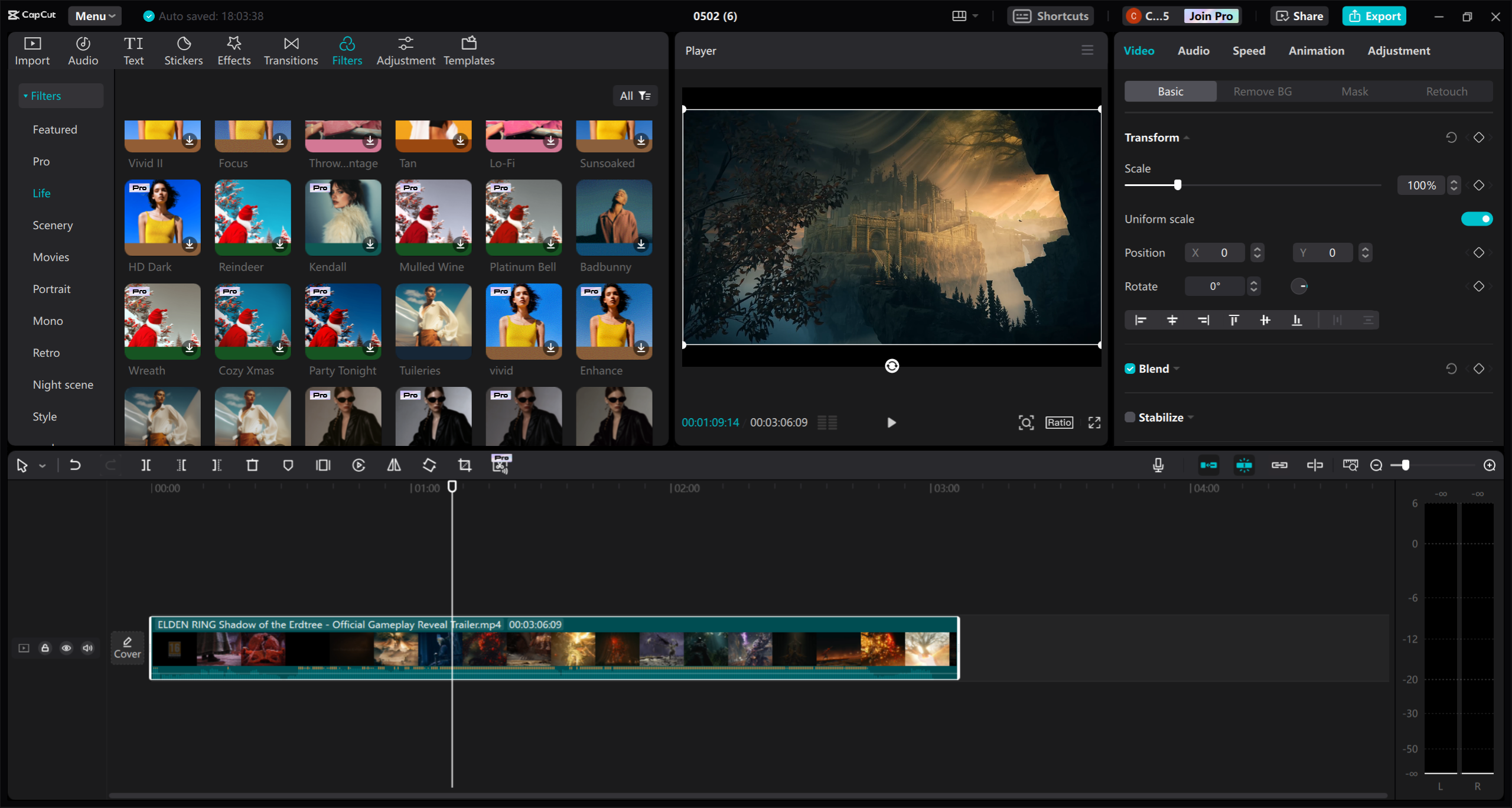Toggle the Uniform scale switch
Image resolution: width=1512 pixels, height=808 pixels.
(x=1477, y=219)
